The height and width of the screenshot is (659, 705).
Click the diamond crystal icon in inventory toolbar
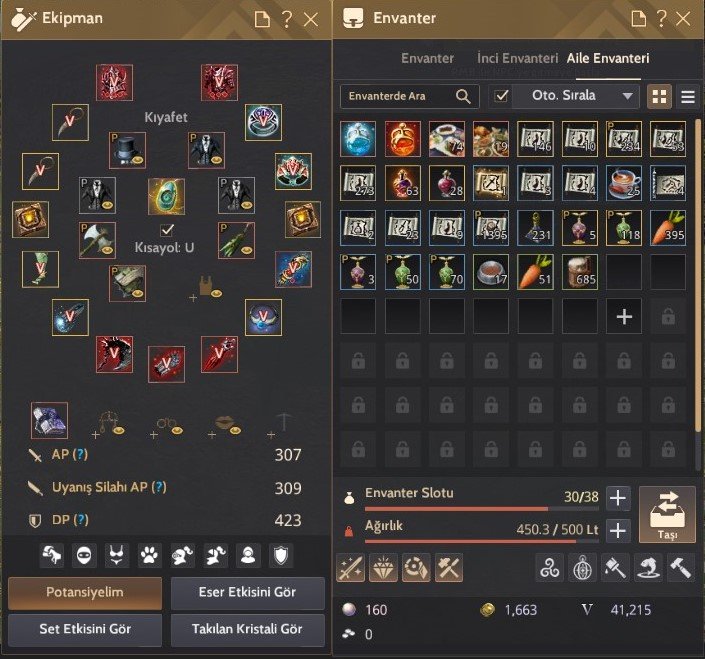383,568
